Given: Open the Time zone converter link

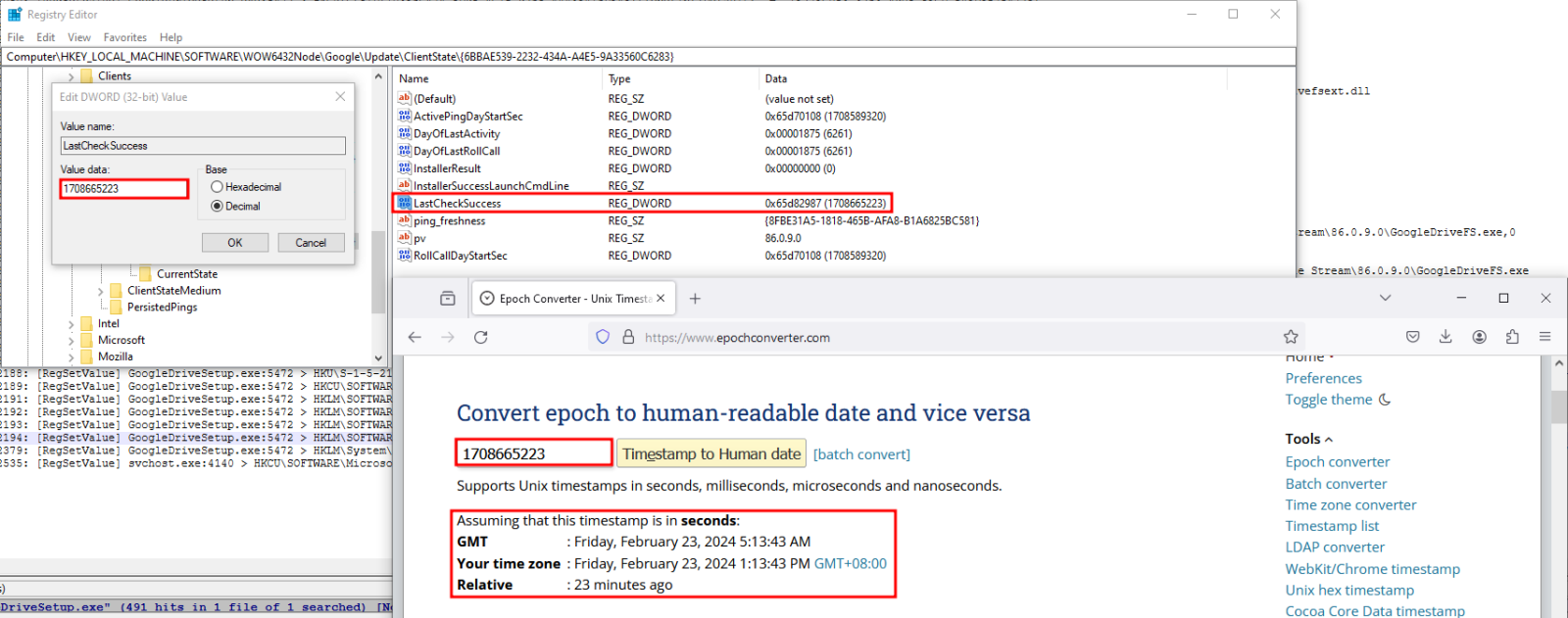Looking at the screenshot, I should (1351, 505).
